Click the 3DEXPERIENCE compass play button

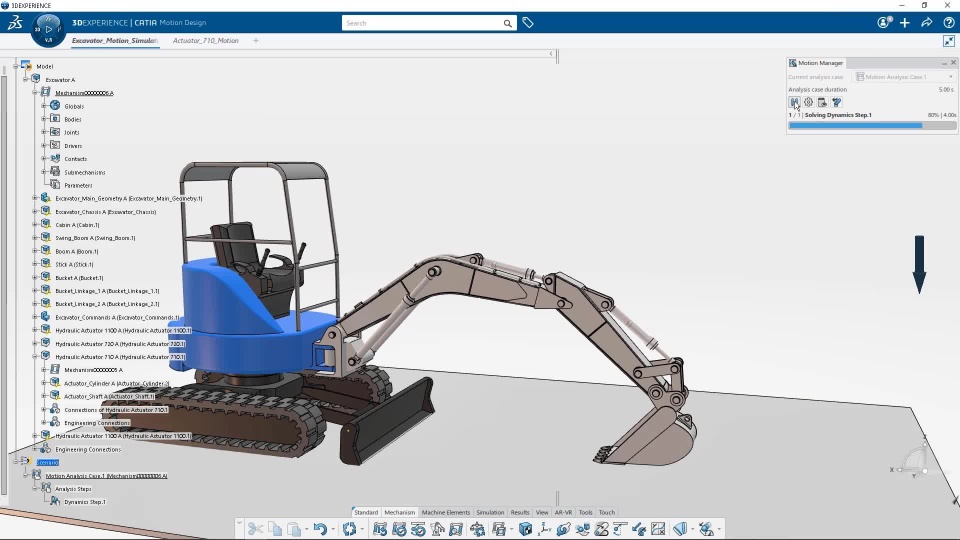(48, 29)
